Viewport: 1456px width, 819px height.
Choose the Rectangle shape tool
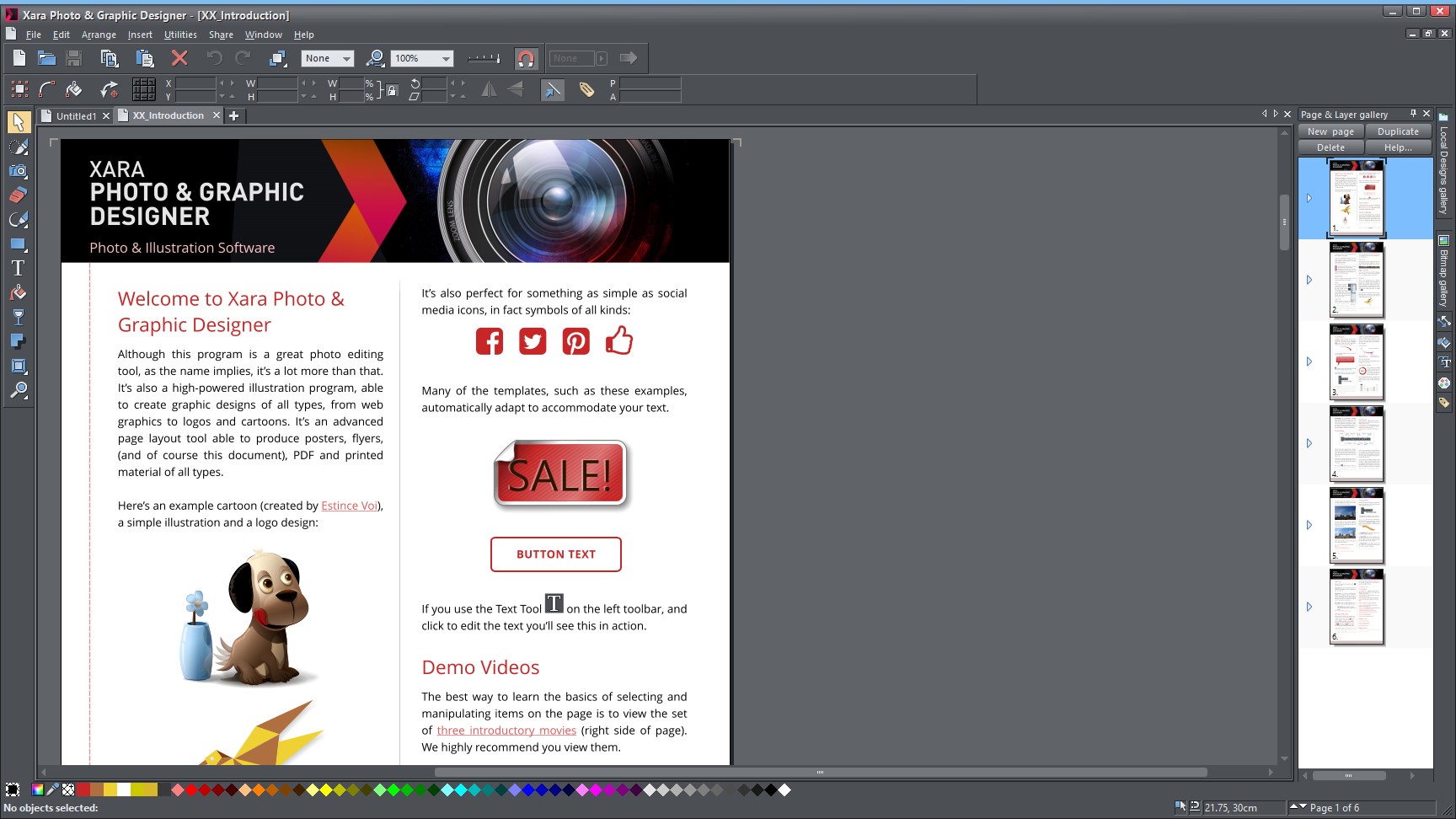tap(19, 244)
